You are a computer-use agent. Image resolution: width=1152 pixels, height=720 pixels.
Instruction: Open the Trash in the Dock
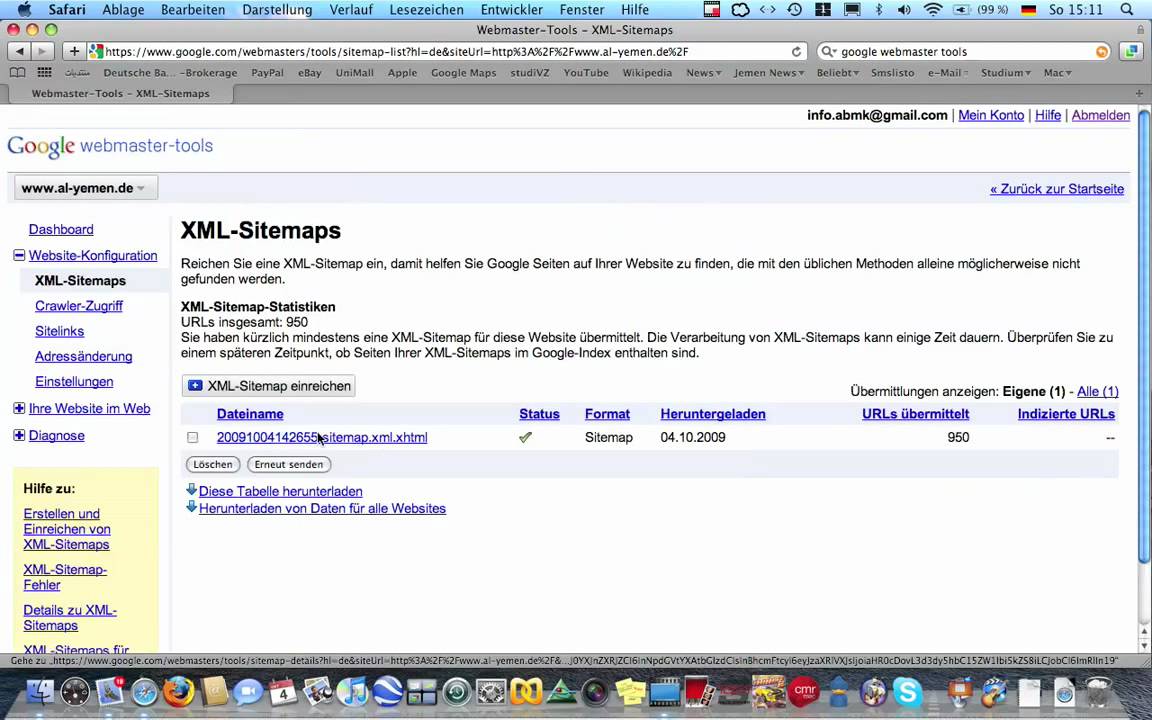click(1098, 692)
